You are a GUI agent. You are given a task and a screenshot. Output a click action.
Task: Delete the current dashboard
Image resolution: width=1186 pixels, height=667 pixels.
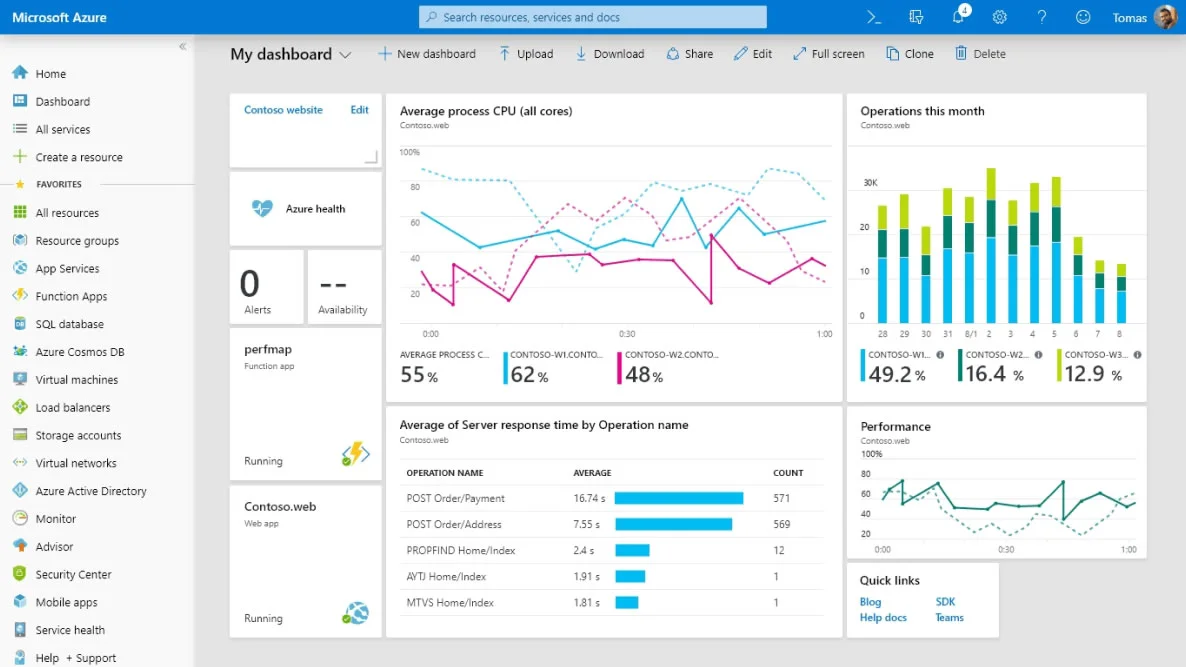coord(980,54)
